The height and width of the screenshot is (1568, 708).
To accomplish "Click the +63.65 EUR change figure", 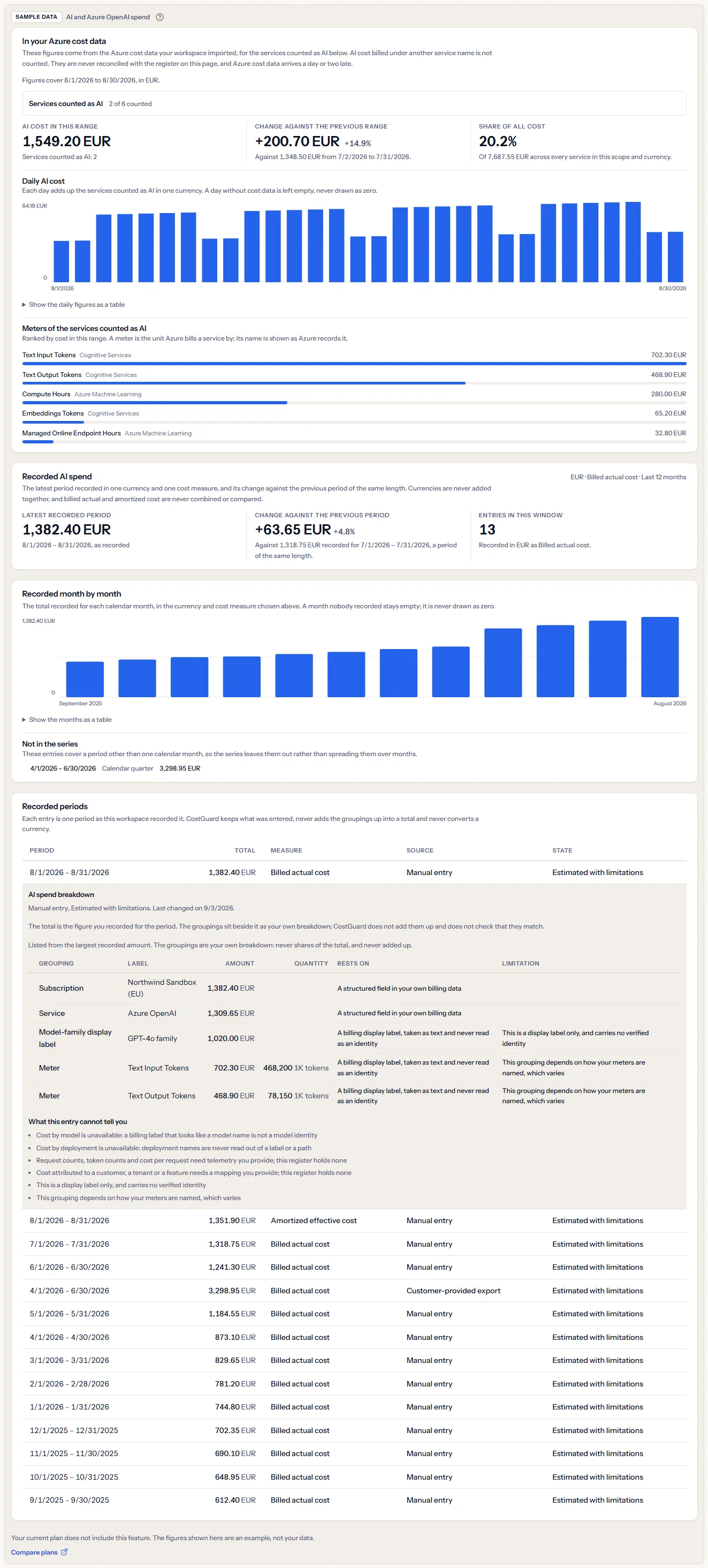I will click(293, 530).
